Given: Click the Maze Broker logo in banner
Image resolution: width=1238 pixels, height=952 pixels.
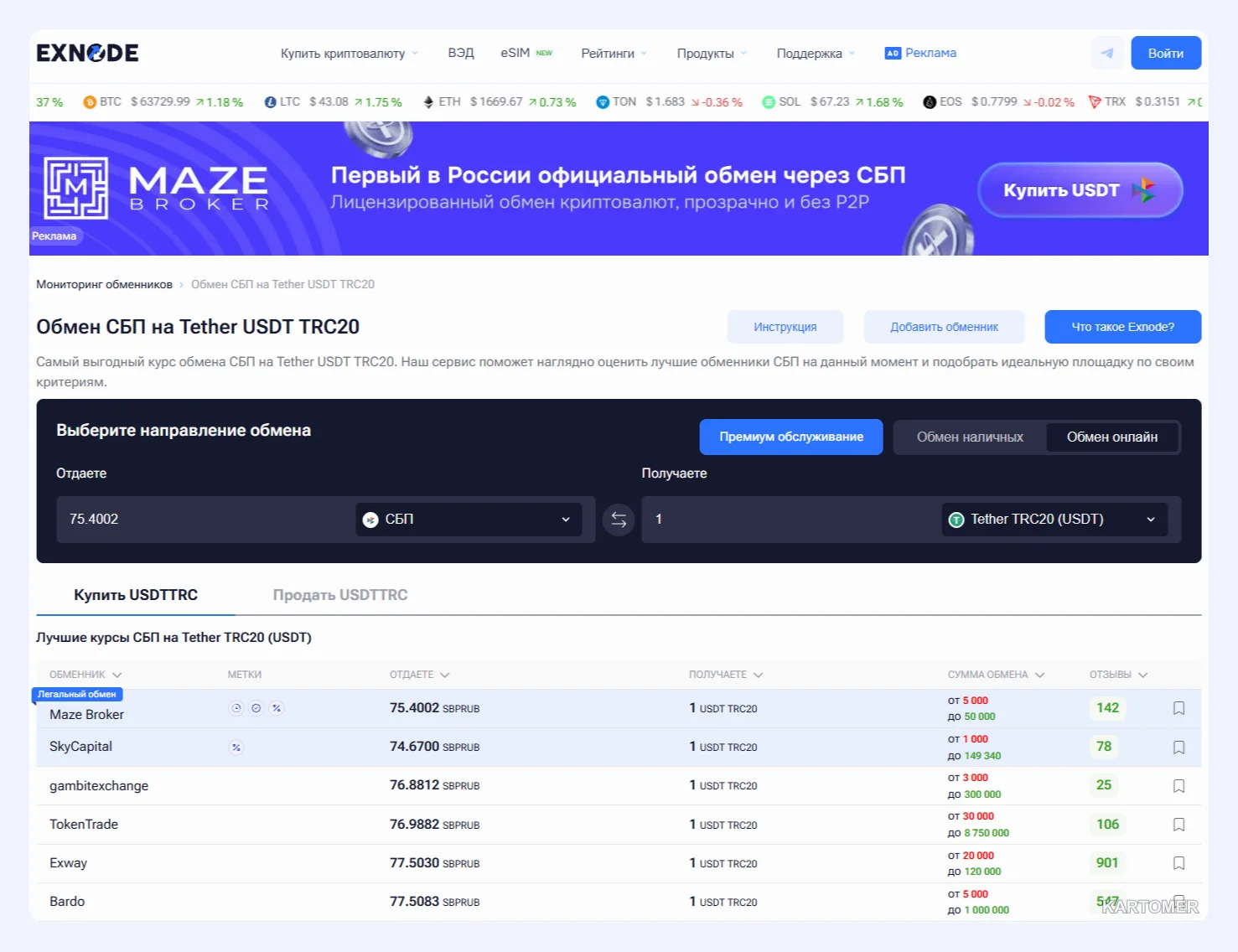Looking at the screenshot, I should [157, 189].
